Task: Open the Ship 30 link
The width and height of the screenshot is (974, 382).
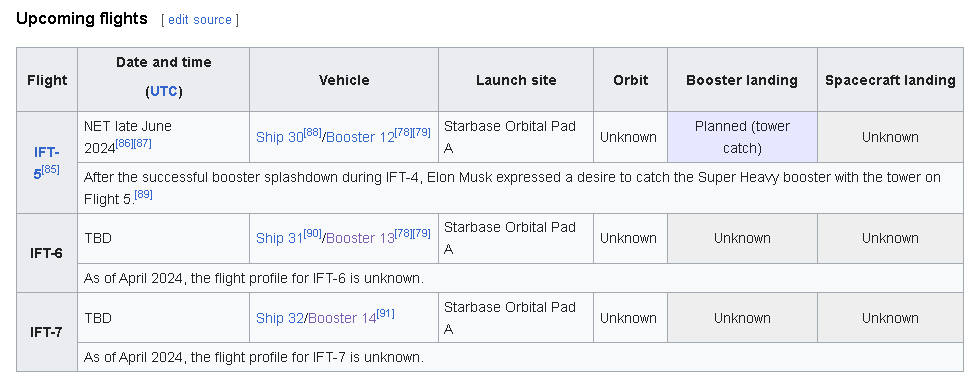Action: (x=280, y=137)
